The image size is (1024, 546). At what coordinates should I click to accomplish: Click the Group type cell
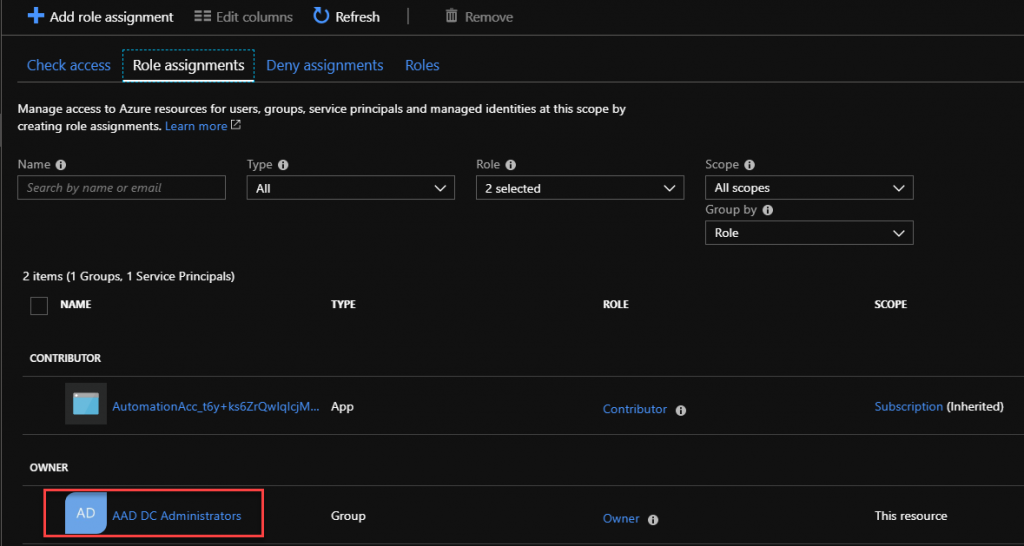(348, 516)
